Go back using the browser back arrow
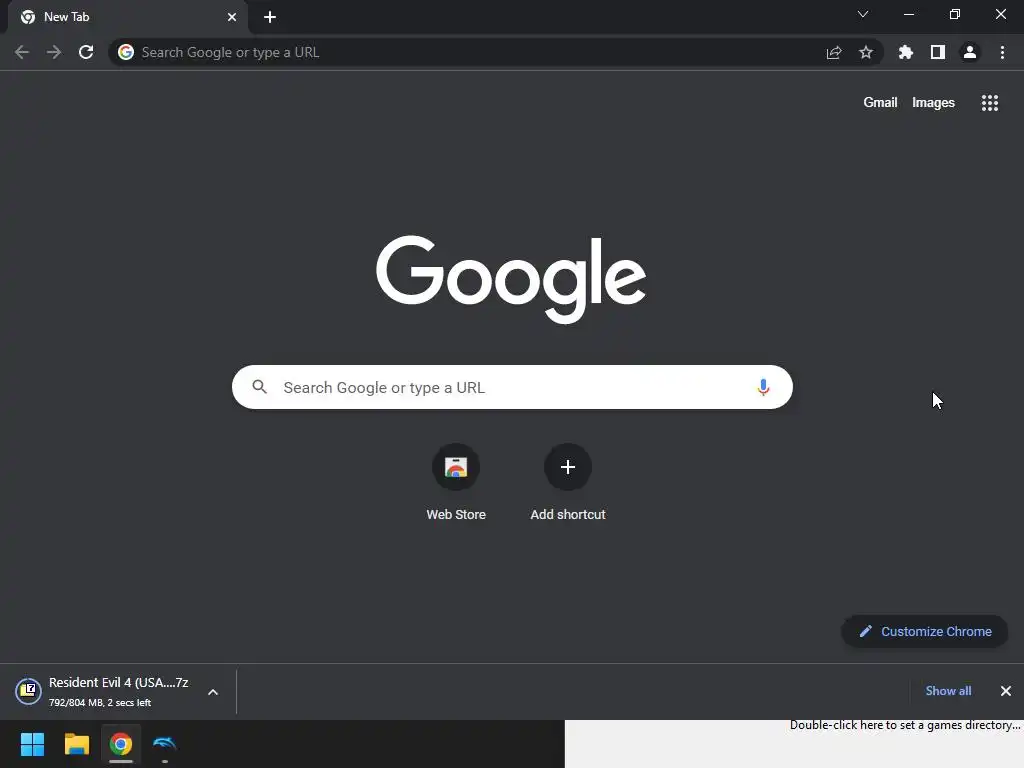The image size is (1024, 768). [22, 52]
